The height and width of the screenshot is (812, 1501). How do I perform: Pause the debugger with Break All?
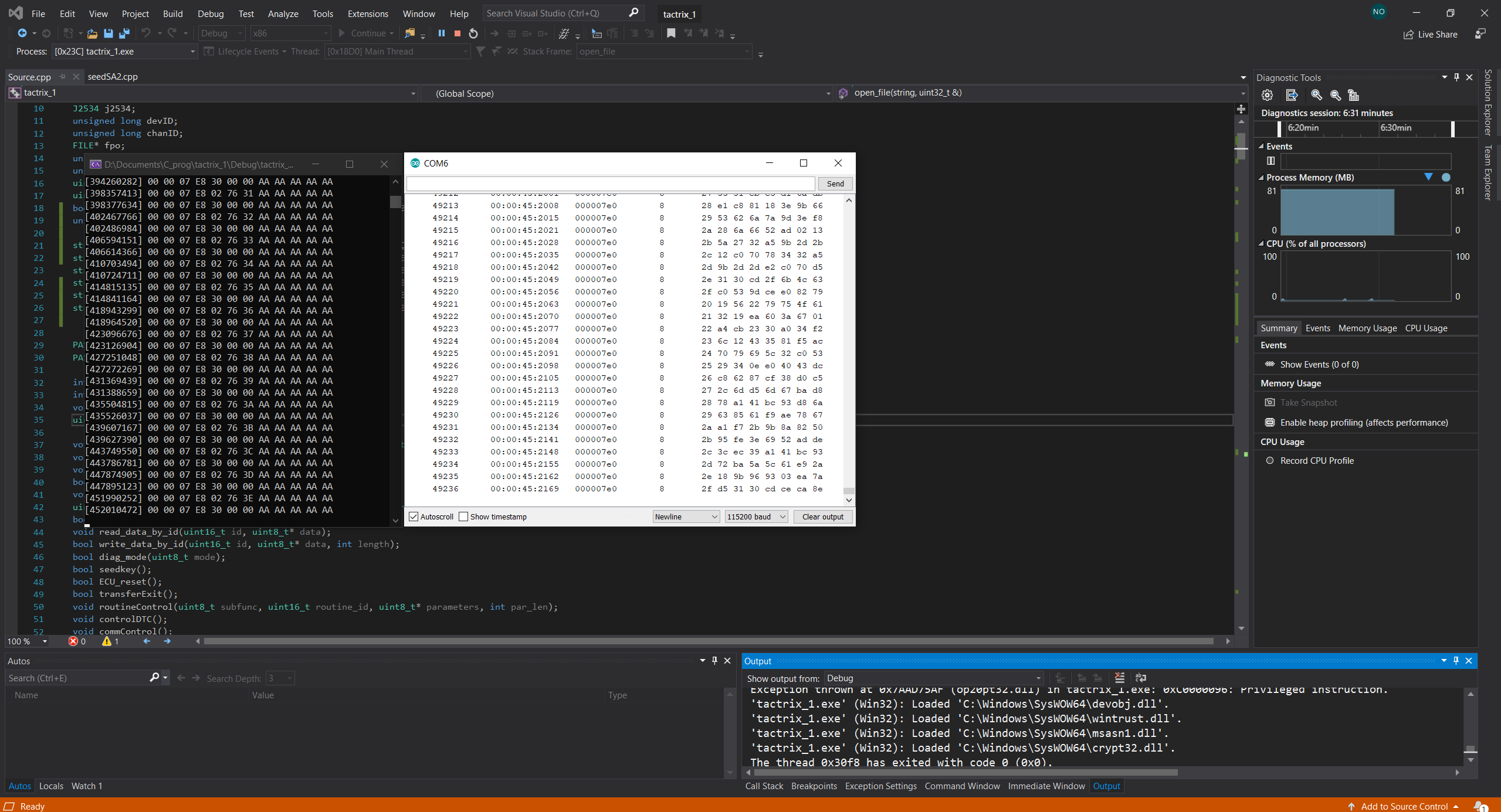[x=441, y=33]
